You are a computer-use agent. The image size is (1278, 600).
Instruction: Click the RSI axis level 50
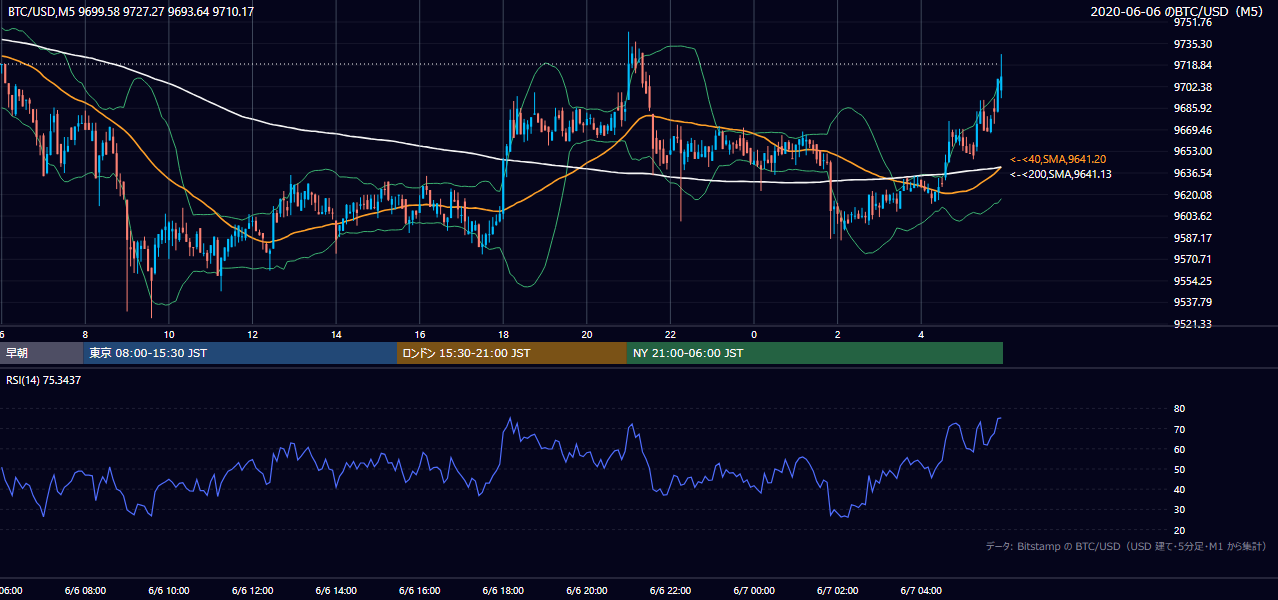point(1179,469)
